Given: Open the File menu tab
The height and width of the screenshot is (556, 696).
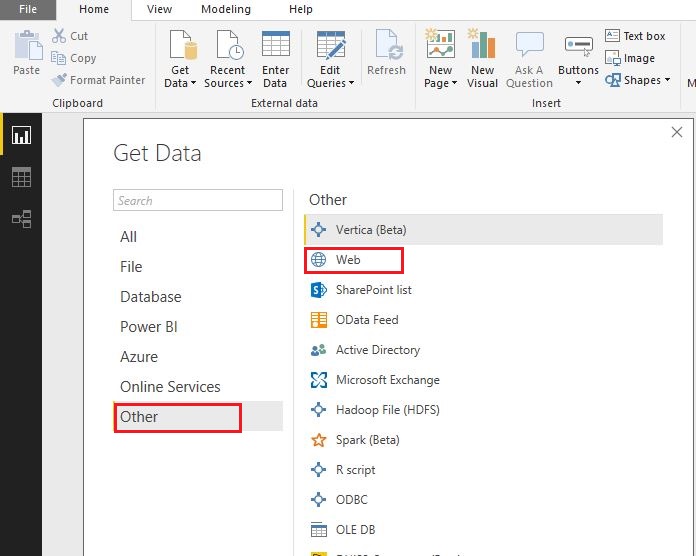Looking at the screenshot, I should click(x=29, y=9).
